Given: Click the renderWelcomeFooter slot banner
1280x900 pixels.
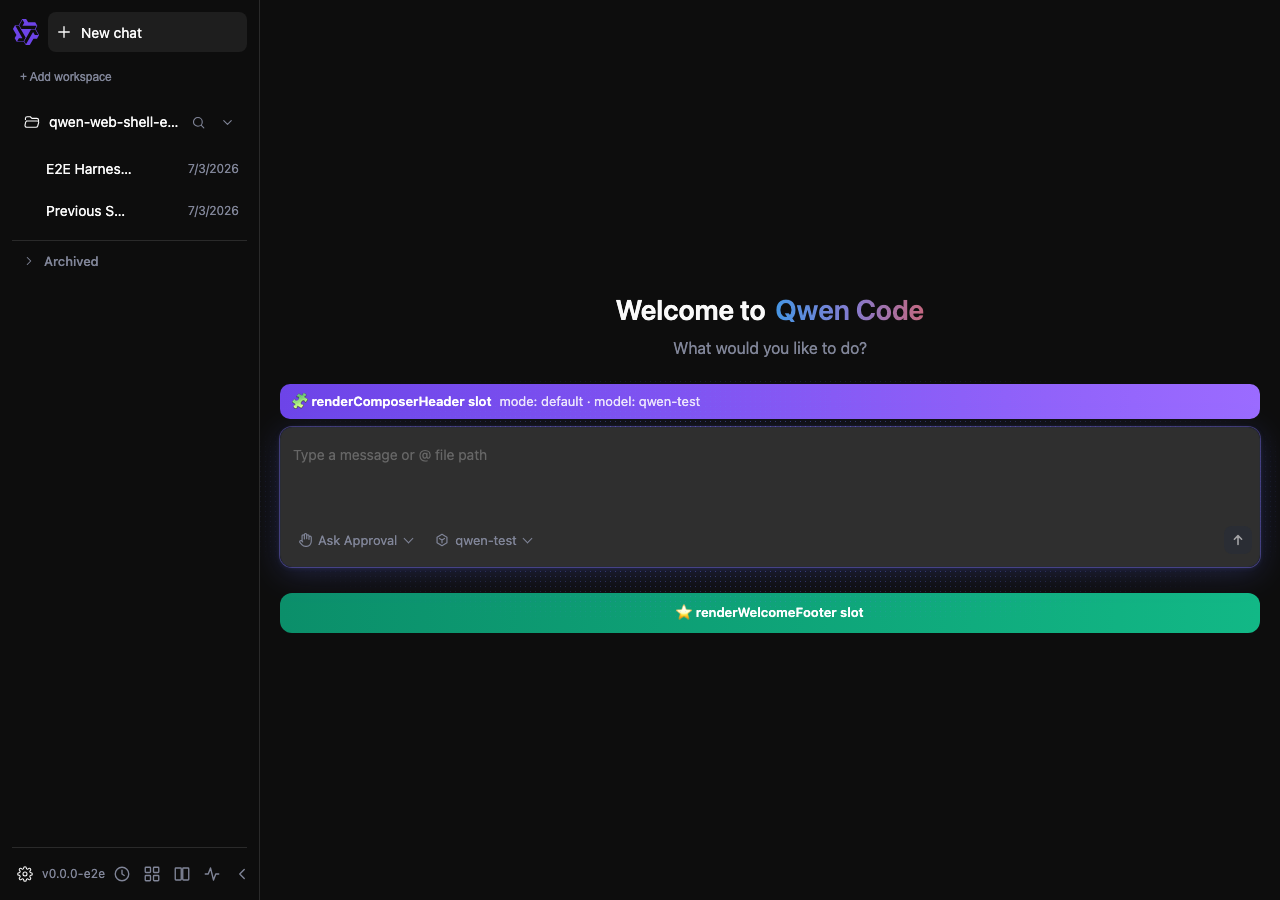Looking at the screenshot, I should [769, 613].
